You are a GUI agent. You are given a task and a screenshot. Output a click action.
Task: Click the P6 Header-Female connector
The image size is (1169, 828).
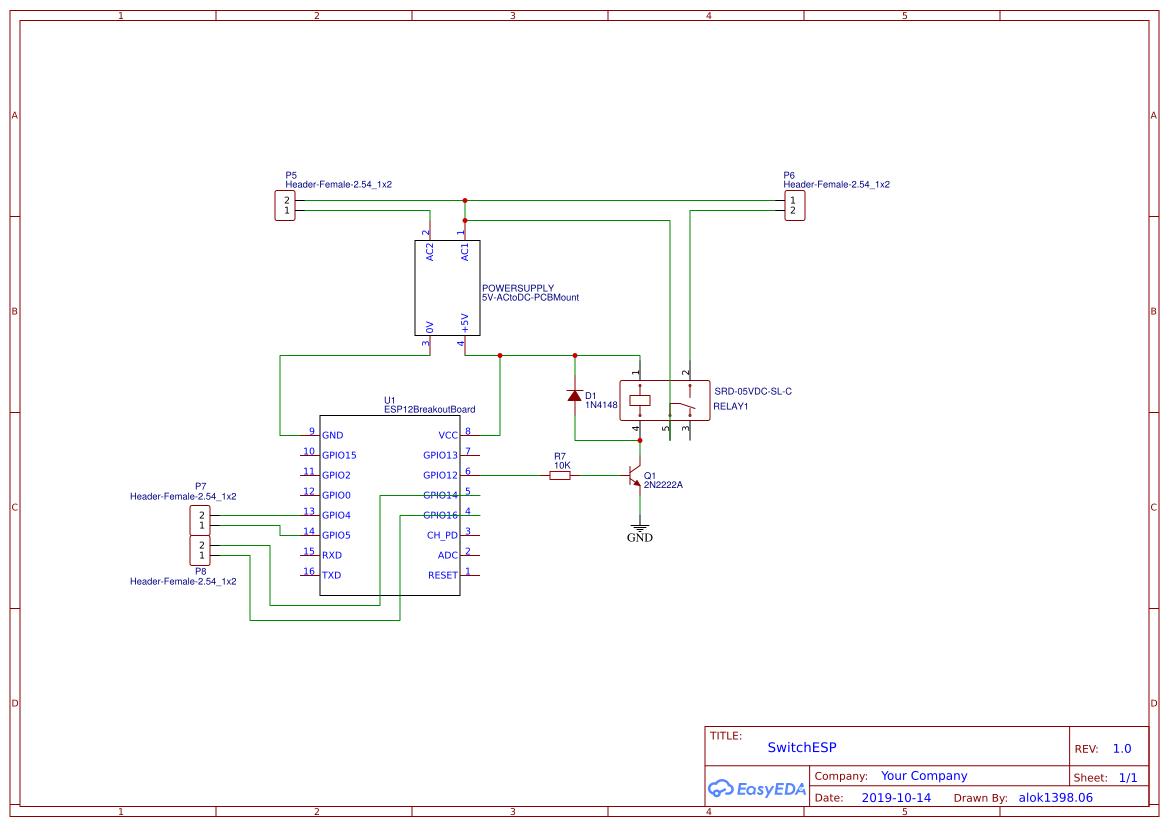(794, 204)
